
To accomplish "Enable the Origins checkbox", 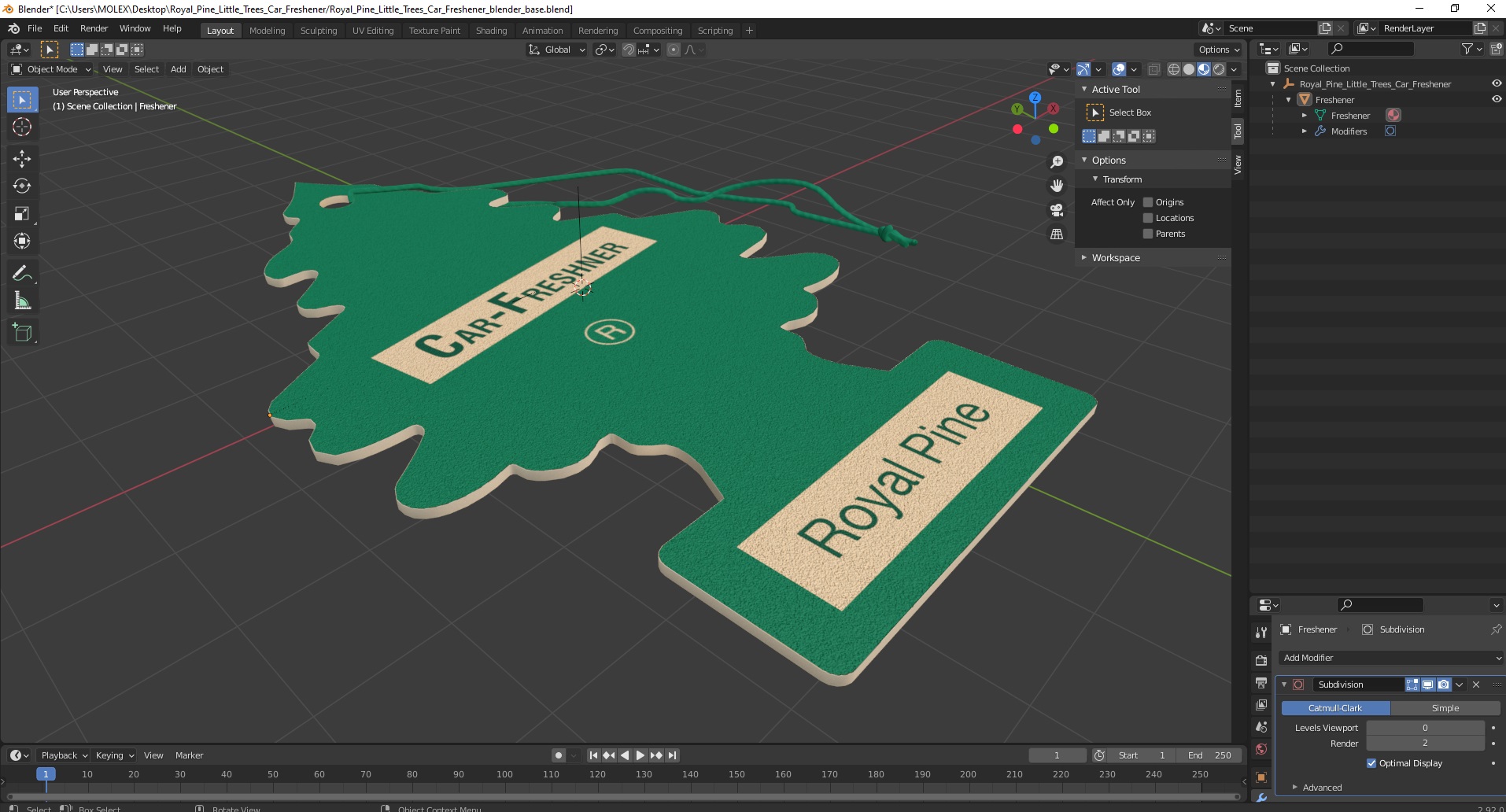I will [1148, 202].
